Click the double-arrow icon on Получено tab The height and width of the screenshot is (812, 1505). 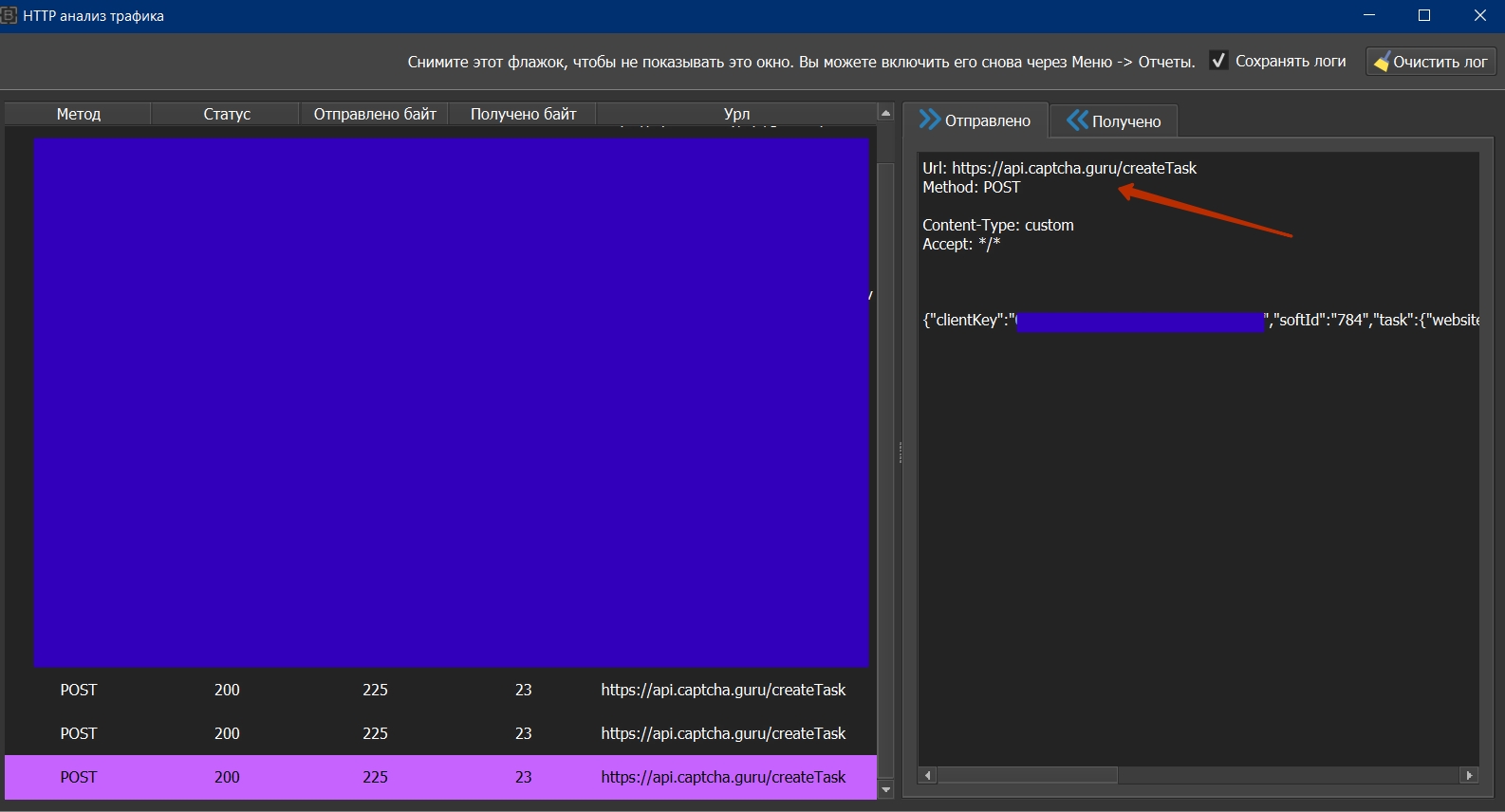pyautogui.click(x=1077, y=120)
